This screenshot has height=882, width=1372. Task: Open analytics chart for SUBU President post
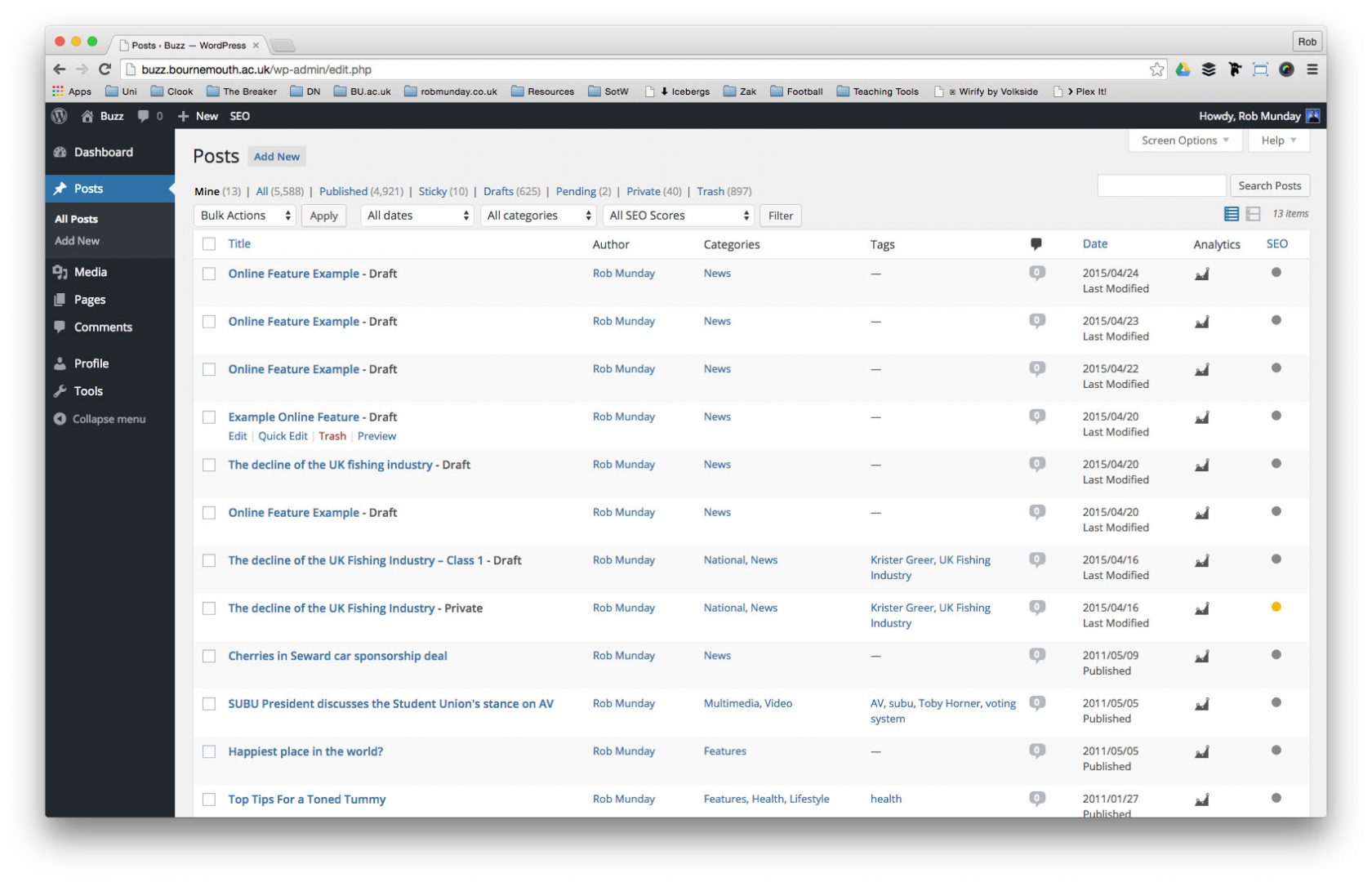pos(1202,704)
